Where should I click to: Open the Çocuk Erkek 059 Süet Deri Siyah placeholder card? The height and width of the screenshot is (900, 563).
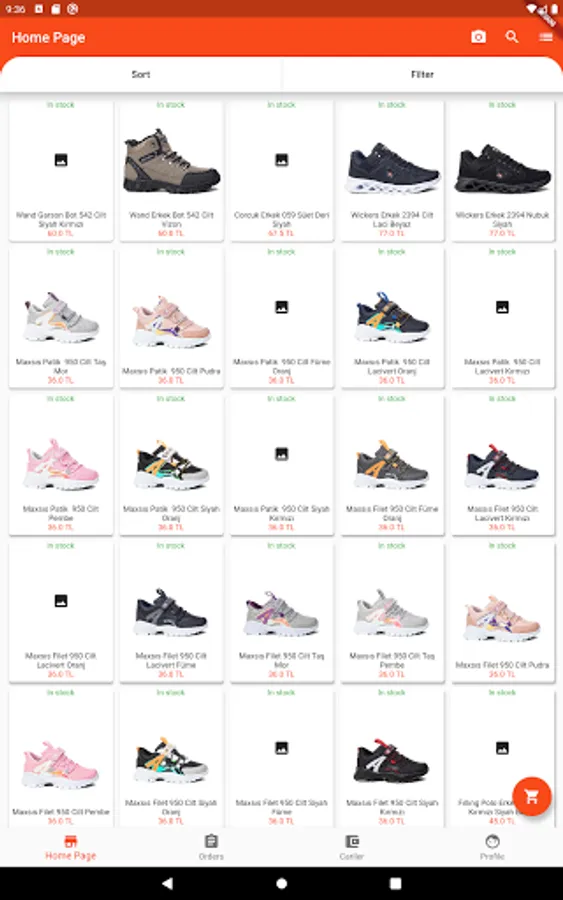281,170
